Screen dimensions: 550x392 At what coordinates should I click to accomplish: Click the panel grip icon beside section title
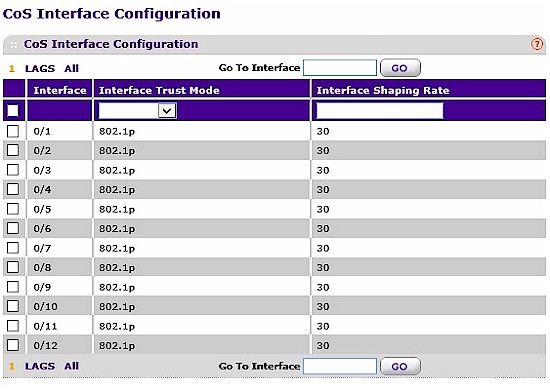click(14, 45)
